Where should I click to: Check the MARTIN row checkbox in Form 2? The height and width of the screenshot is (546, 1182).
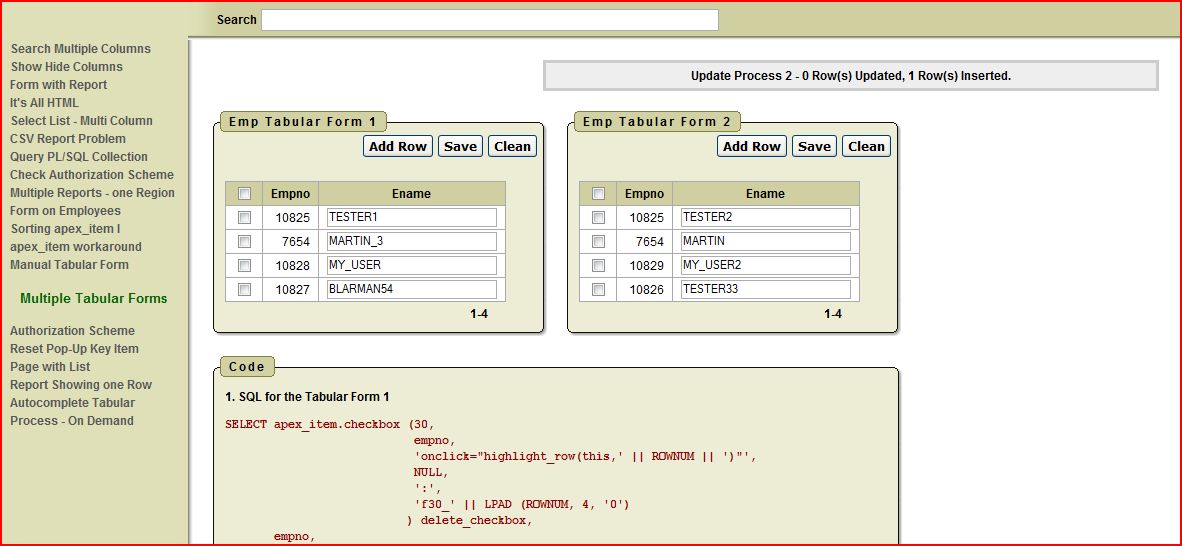pos(598,241)
